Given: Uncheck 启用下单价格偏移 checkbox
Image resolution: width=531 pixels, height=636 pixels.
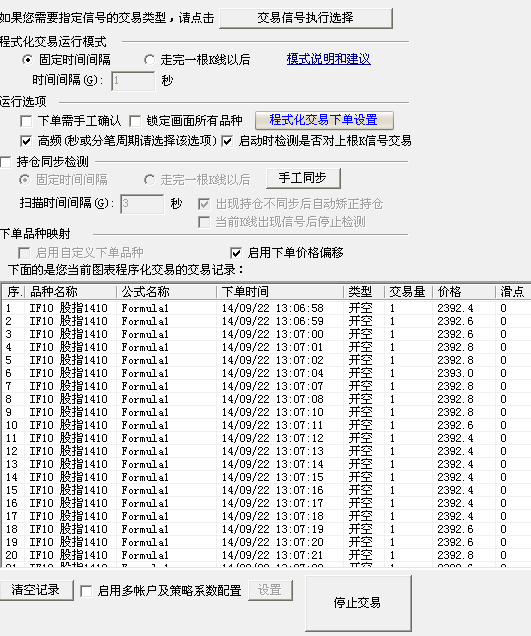Looking at the screenshot, I should [236, 254].
